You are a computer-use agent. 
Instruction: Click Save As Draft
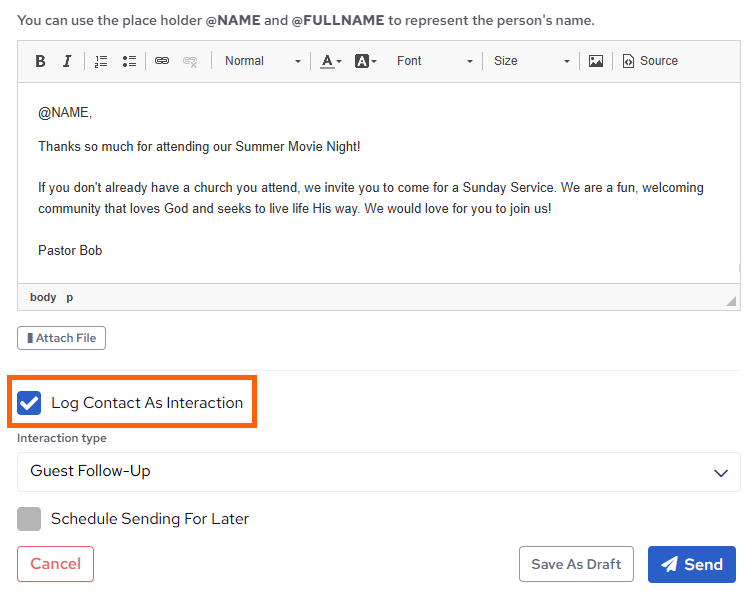click(x=576, y=564)
